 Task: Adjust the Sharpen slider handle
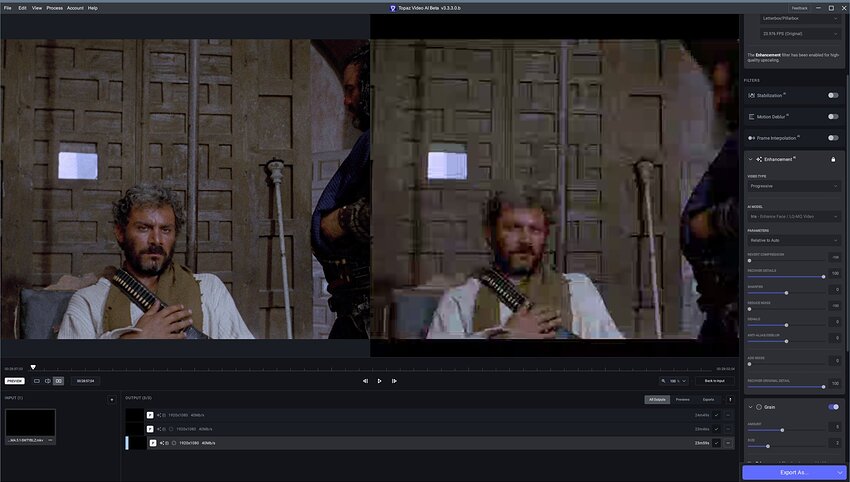pyautogui.click(x=786, y=293)
